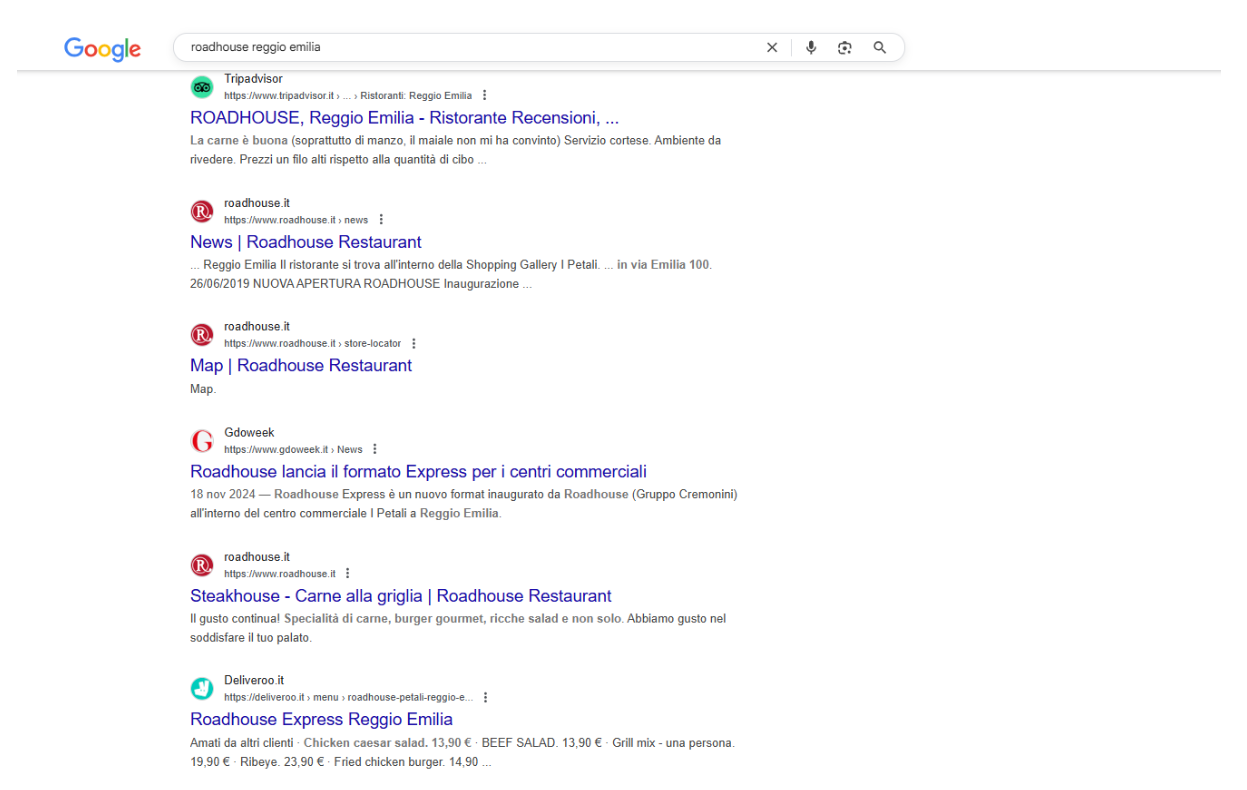
Task: Click the Gdoweek favicon
Action: [202, 440]
